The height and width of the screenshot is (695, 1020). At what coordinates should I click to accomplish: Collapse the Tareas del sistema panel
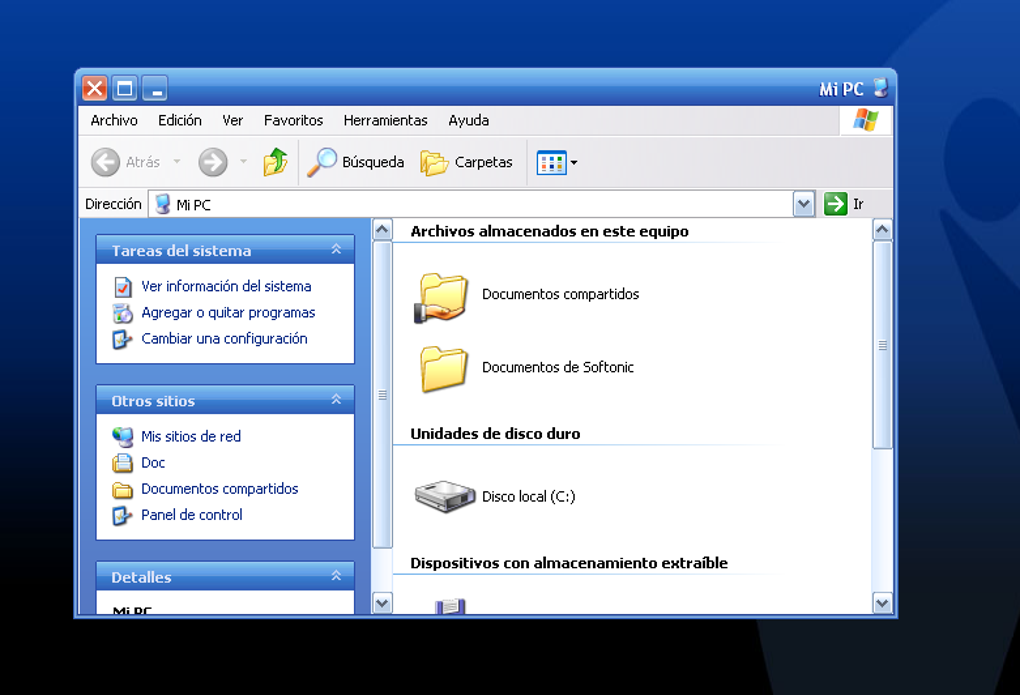[336, 249]
